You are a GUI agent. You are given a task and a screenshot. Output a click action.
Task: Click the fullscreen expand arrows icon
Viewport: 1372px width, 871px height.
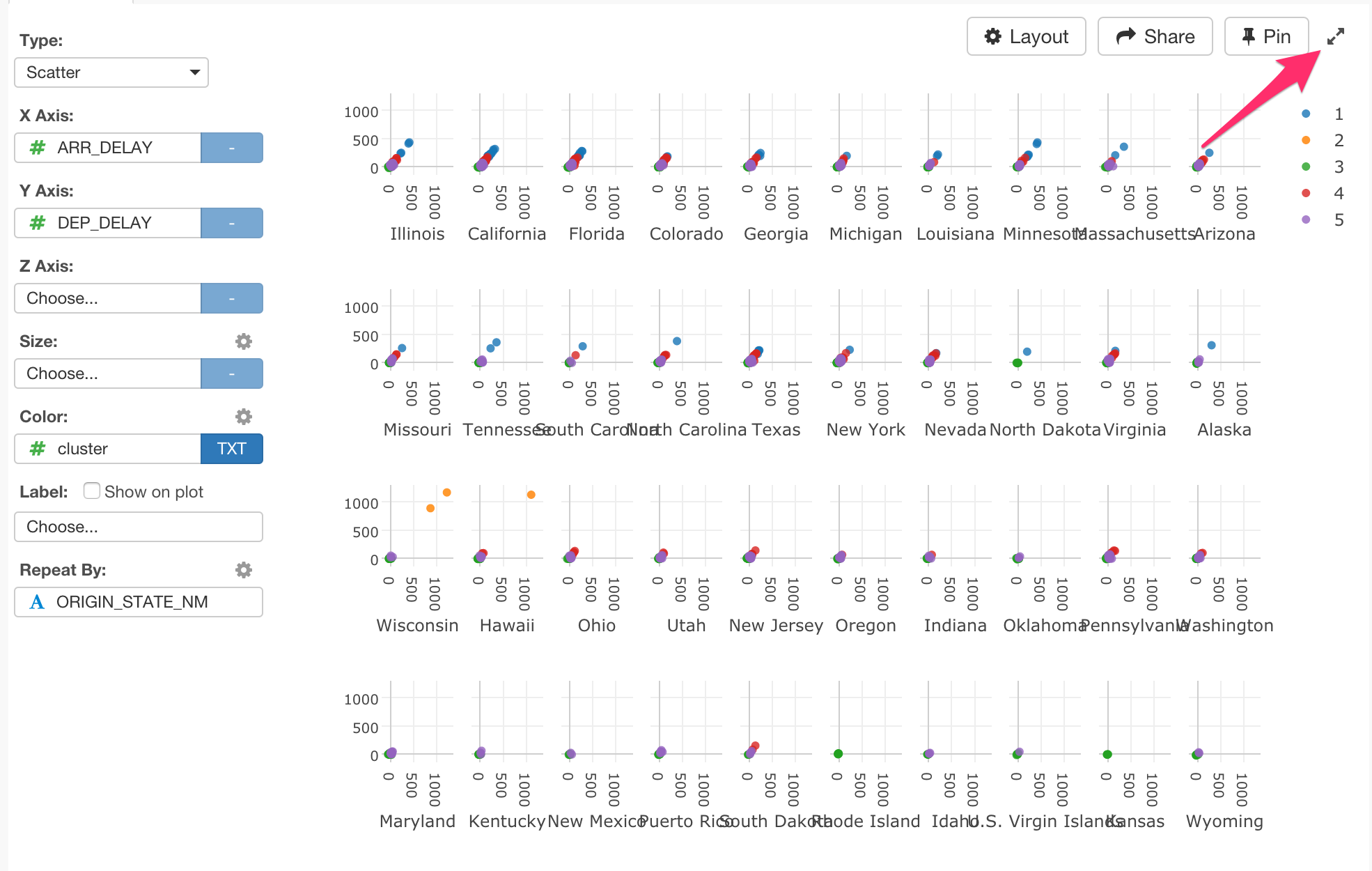tap(1334, 36)
